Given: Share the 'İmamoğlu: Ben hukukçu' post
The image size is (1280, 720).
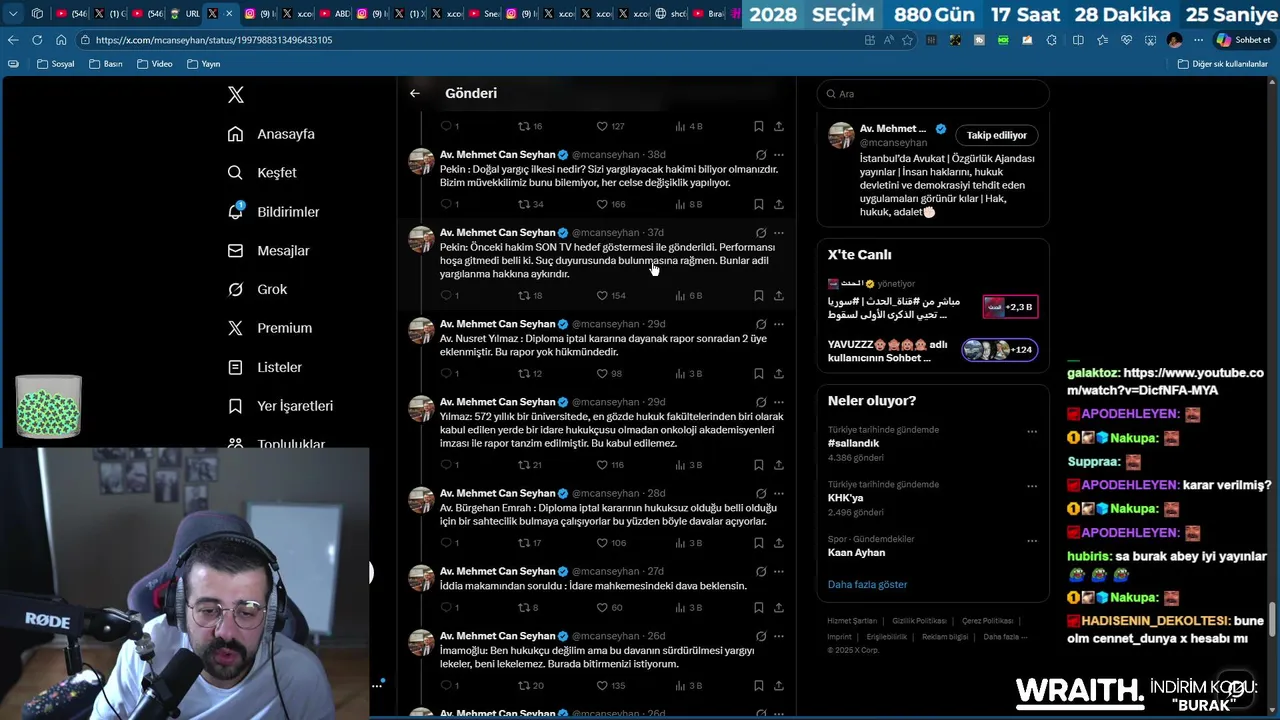Looking at the screenshot, I should (x=779, y=686).
